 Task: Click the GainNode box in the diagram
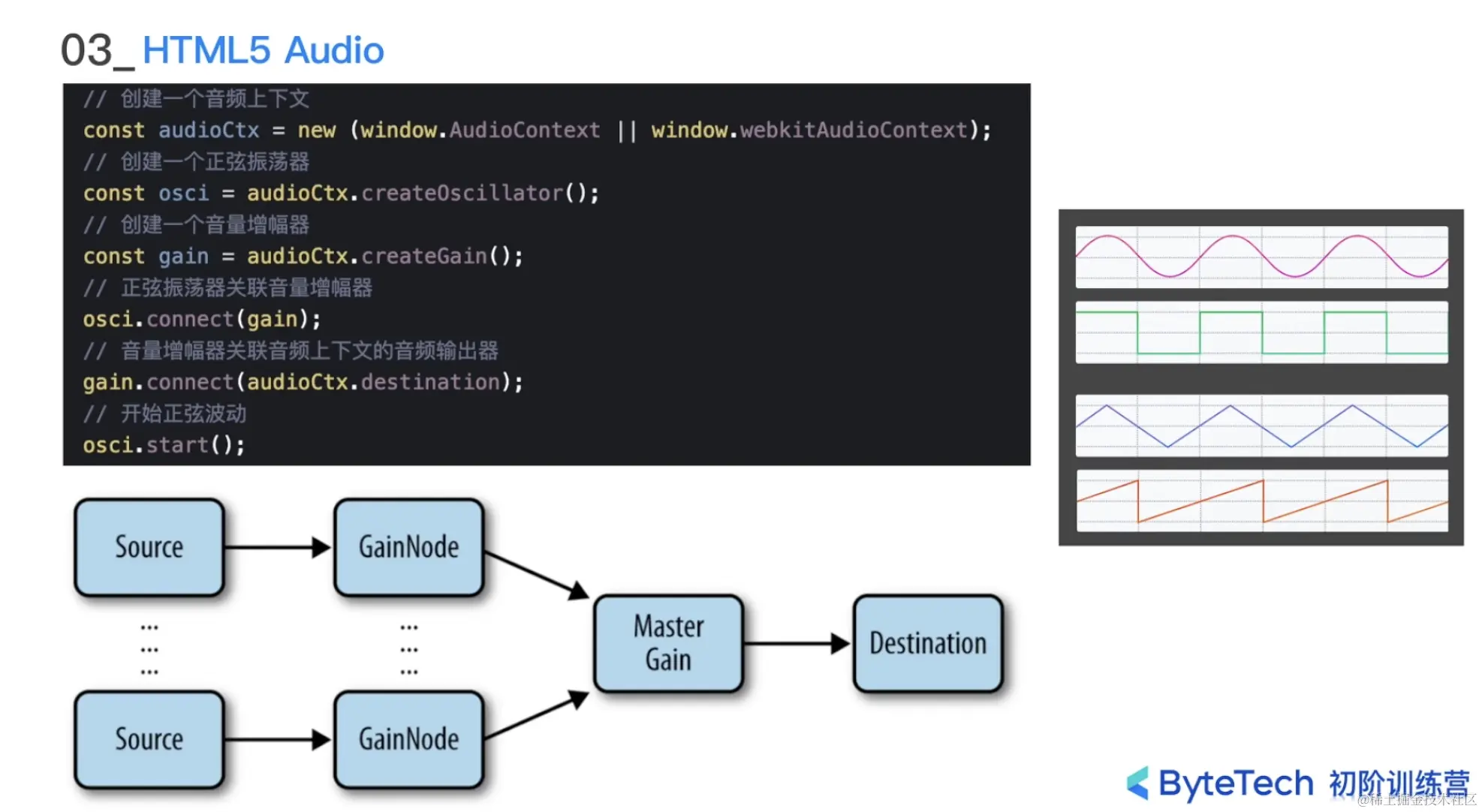pyautogui.click(x=408, y=547)
